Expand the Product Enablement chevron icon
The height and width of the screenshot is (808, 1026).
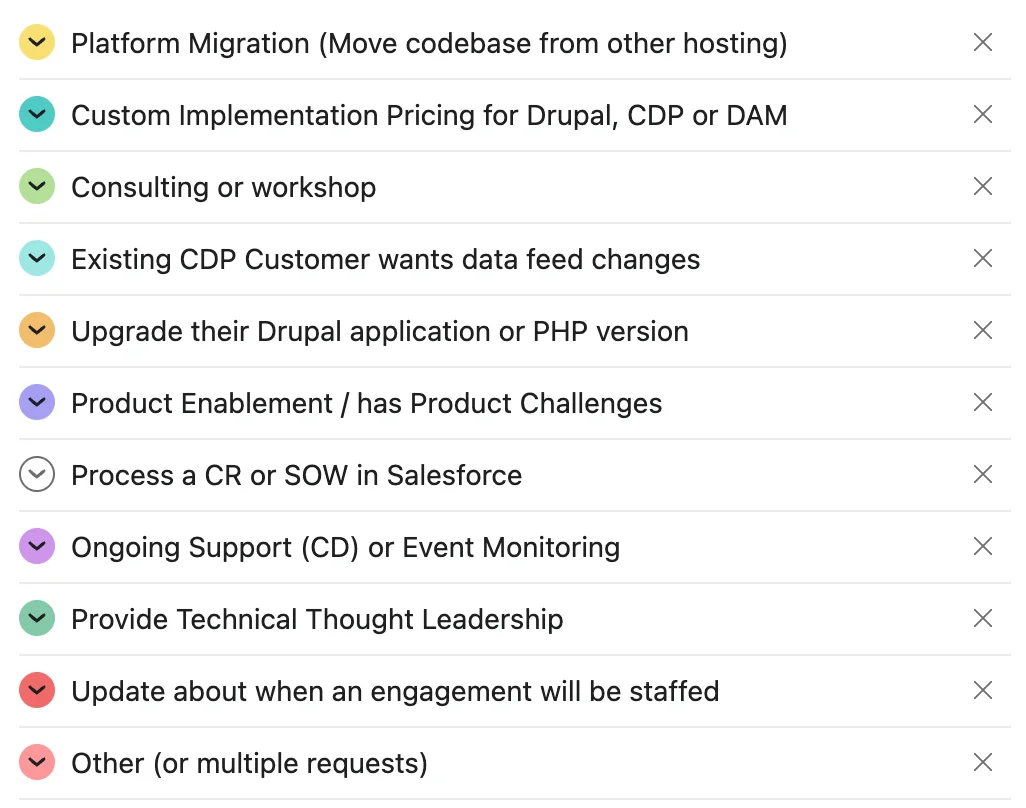[x=36, y=402]
